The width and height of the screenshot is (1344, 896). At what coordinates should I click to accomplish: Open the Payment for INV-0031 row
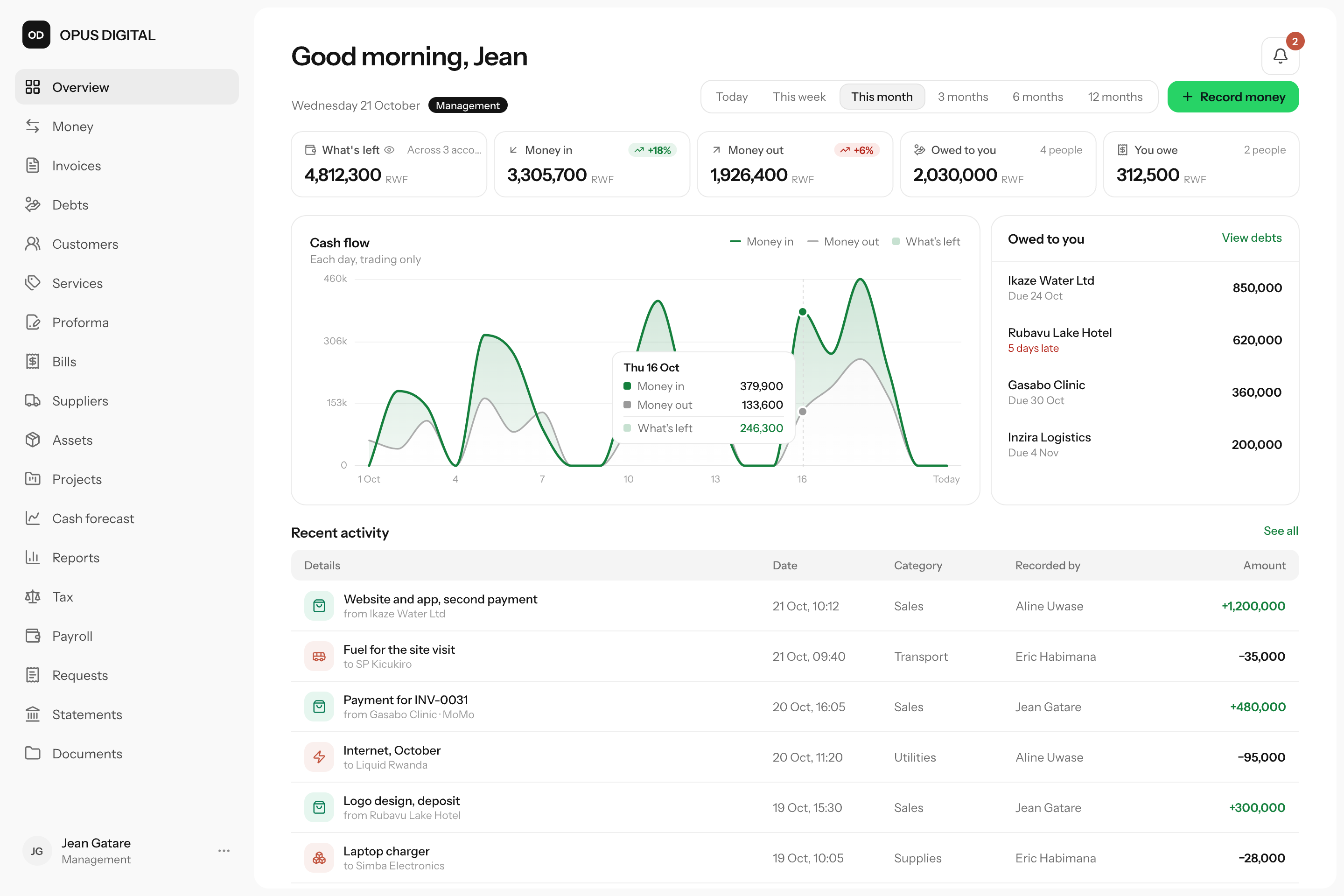[x=795, y=707]
